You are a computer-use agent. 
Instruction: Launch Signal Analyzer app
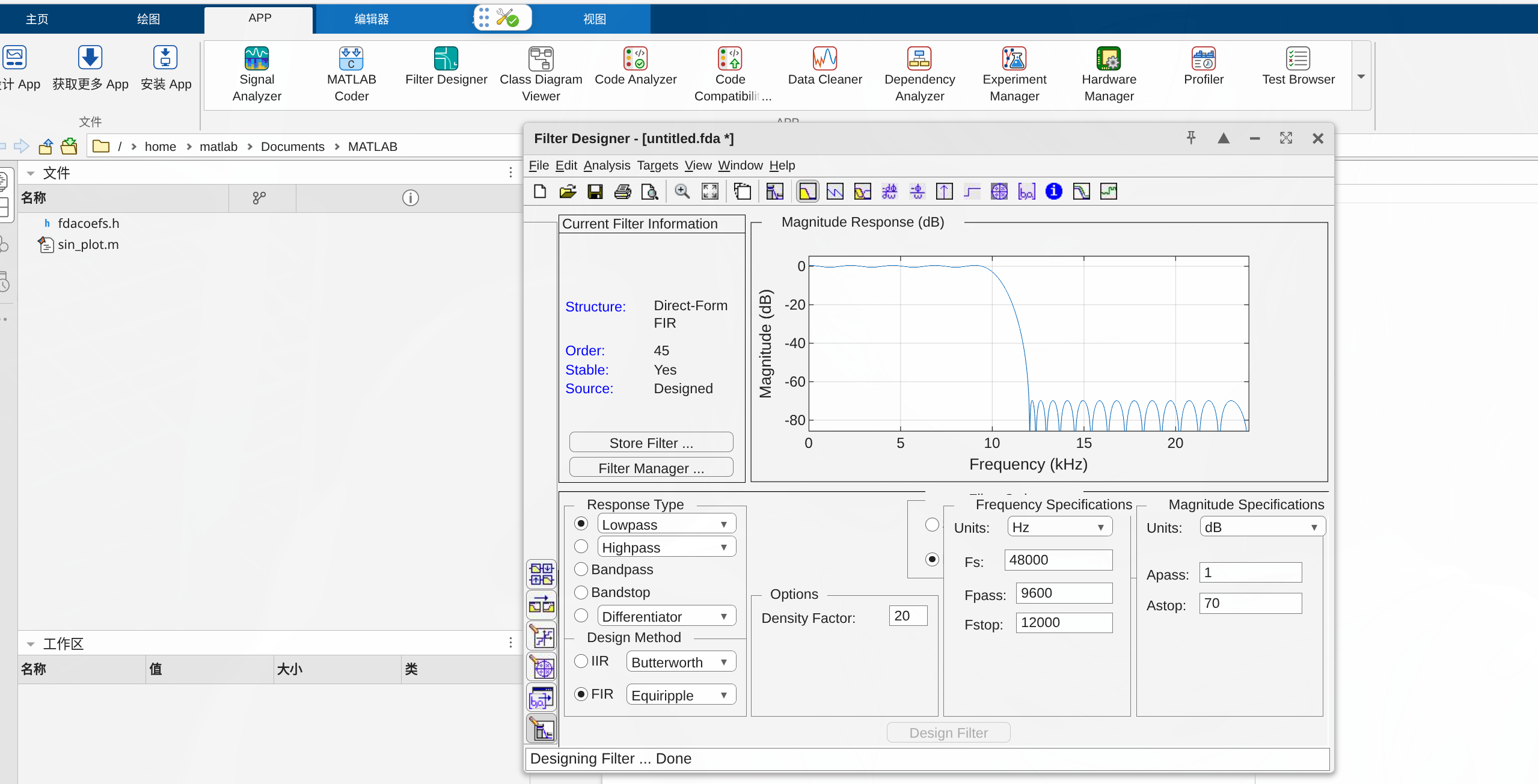pos(257,75)
